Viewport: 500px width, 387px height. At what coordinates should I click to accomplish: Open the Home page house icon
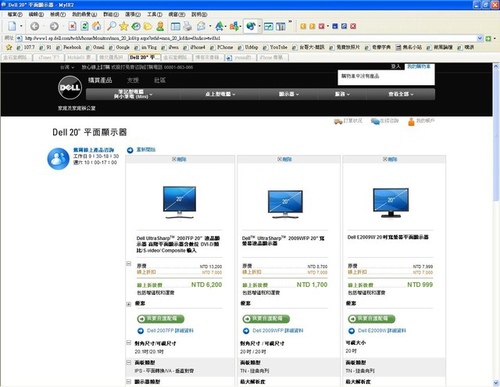pos(97,26)
